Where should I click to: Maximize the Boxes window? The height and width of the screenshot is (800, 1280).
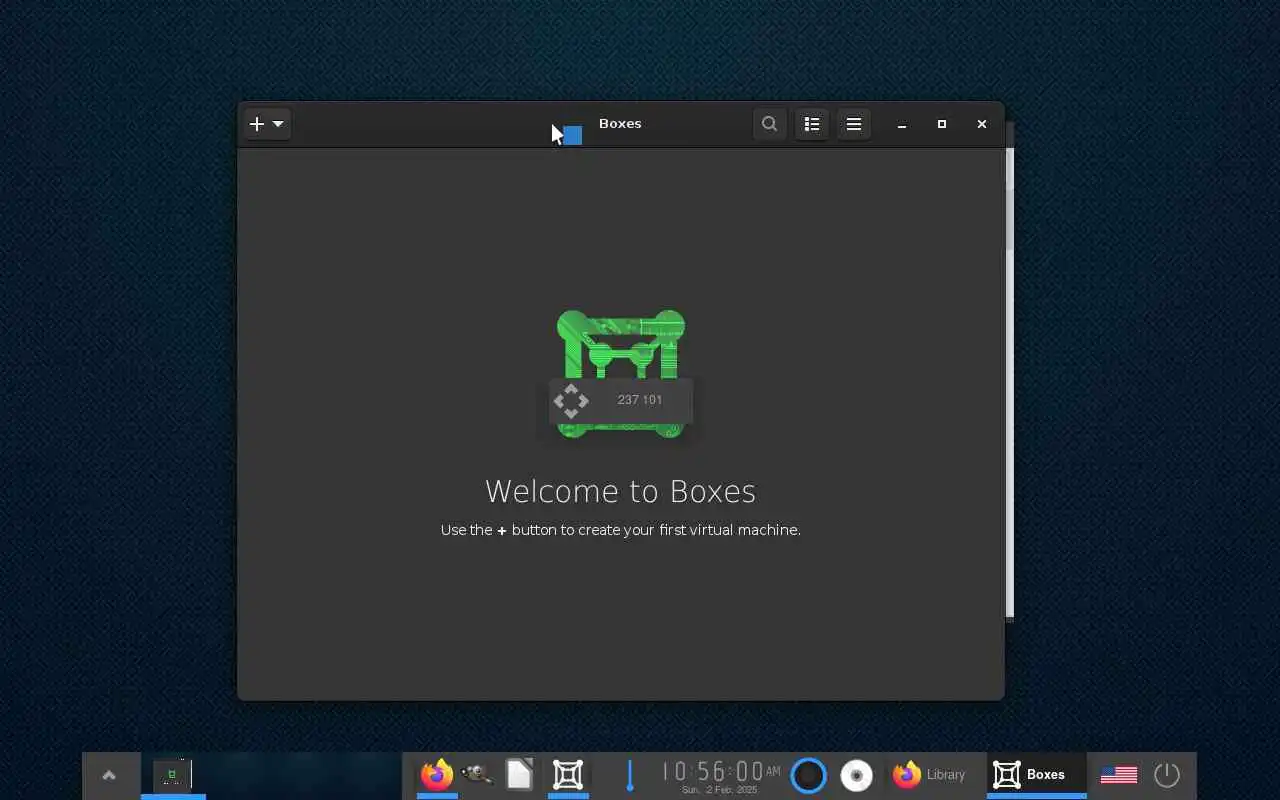[942, 124]
